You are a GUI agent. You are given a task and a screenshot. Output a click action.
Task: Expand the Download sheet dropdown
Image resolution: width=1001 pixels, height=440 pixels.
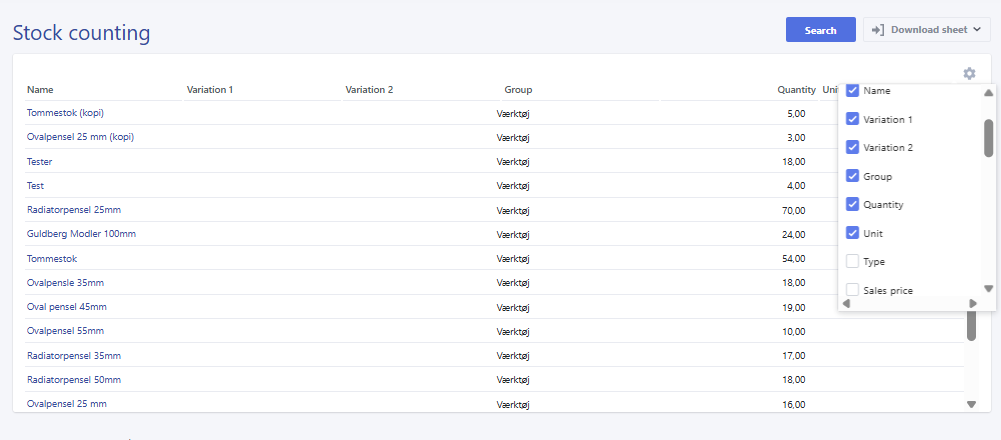975,30
